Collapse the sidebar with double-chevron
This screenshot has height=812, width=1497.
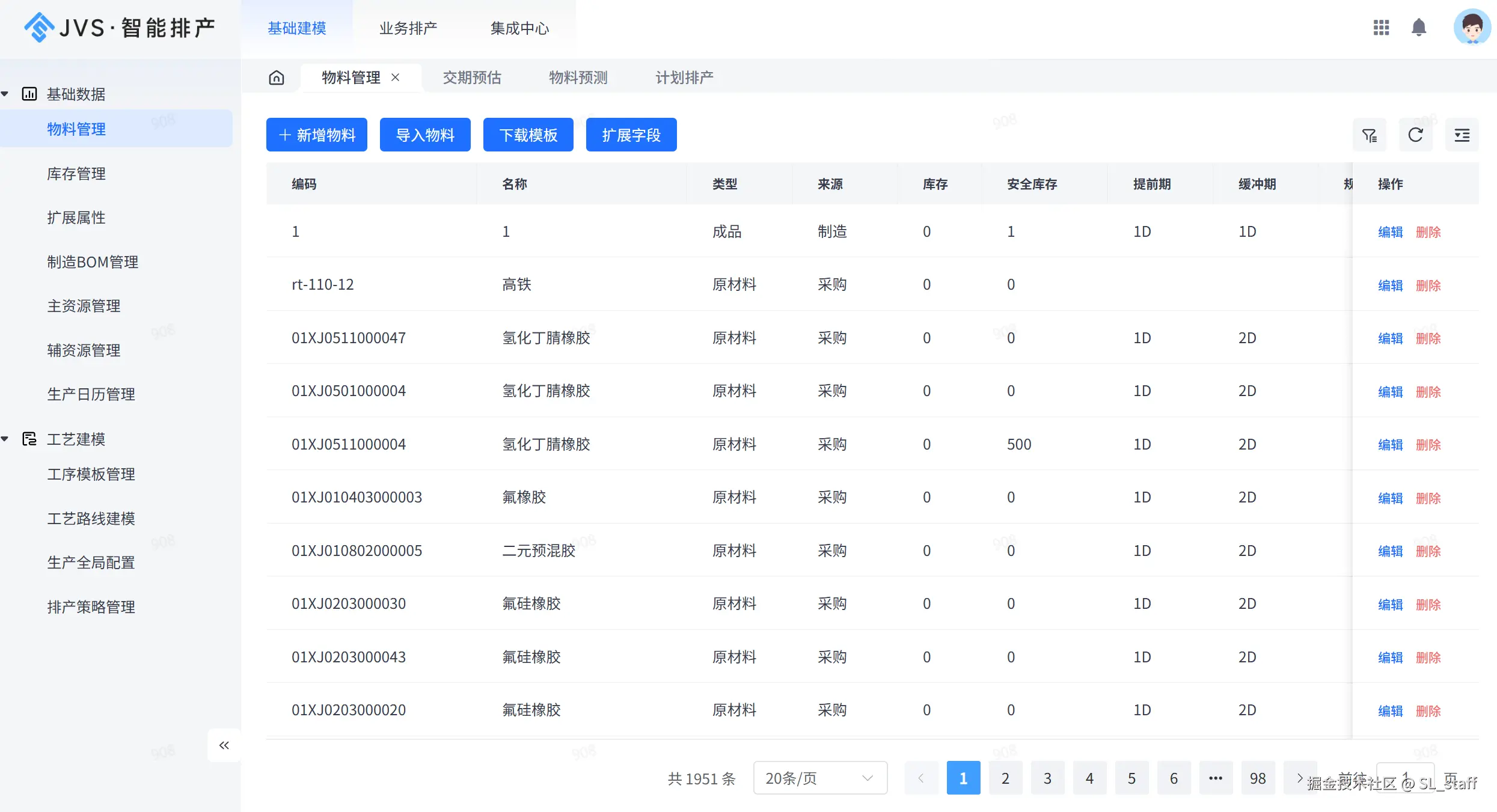coord(224,745)
